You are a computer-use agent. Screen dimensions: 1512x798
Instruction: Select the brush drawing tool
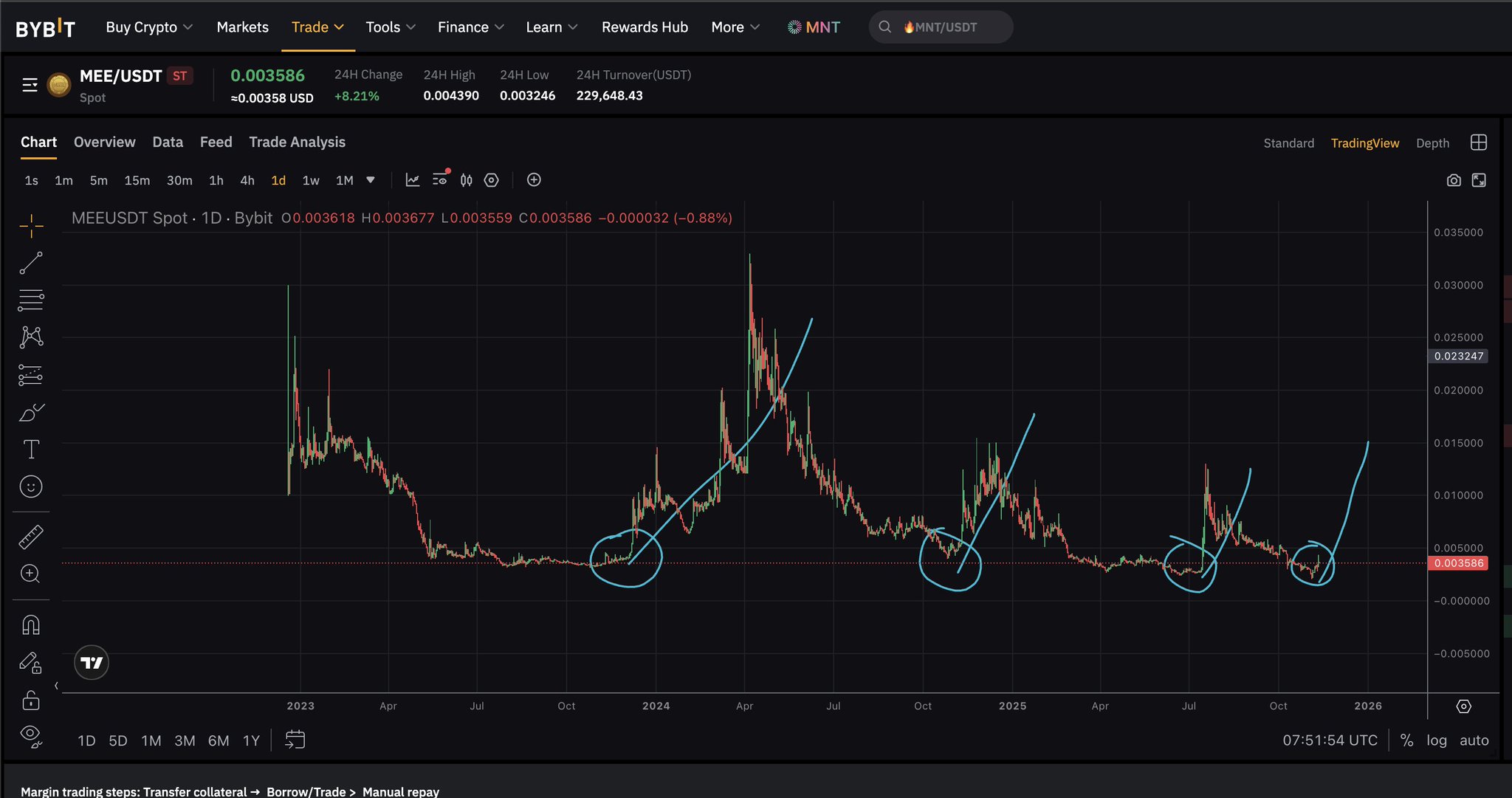[31, 413]
